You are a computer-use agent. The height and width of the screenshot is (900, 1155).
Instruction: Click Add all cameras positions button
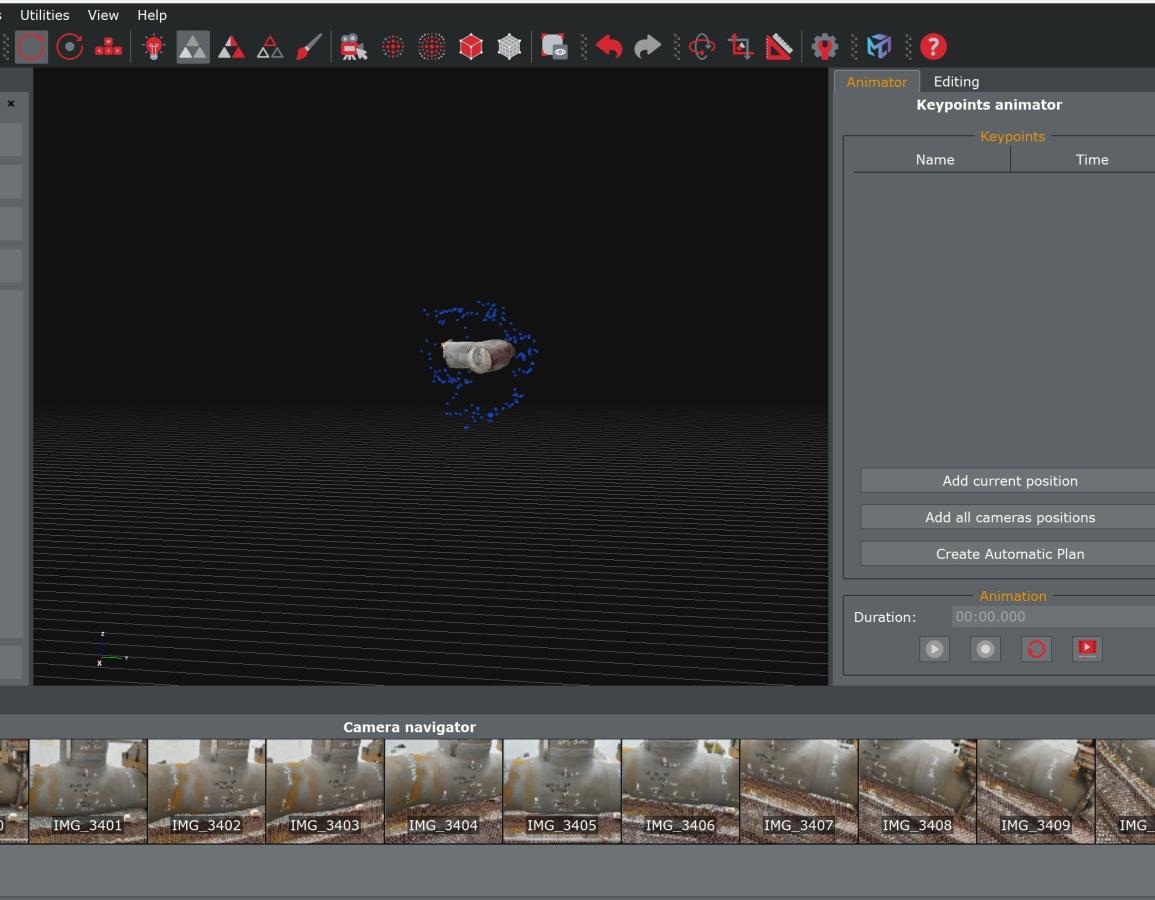coord(1010,518)
